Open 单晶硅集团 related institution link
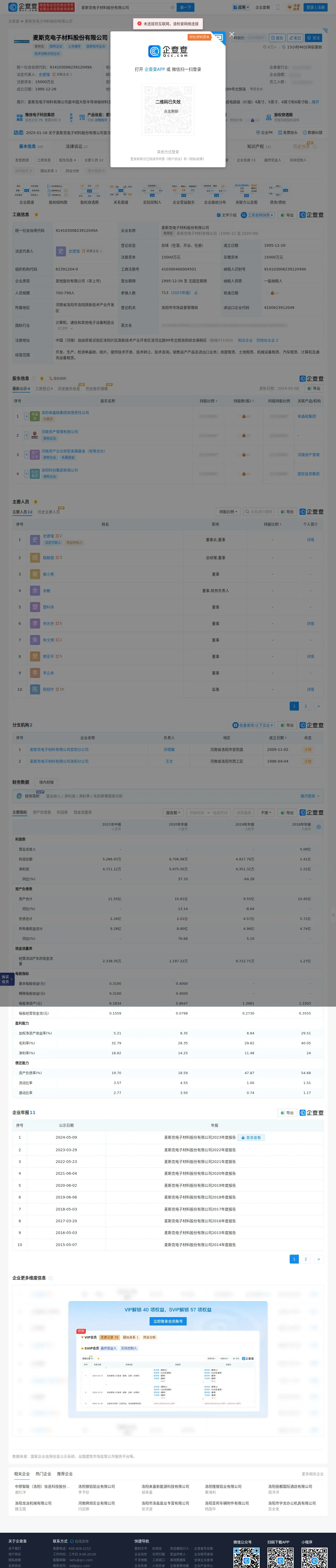 click(x=307, y=416)
